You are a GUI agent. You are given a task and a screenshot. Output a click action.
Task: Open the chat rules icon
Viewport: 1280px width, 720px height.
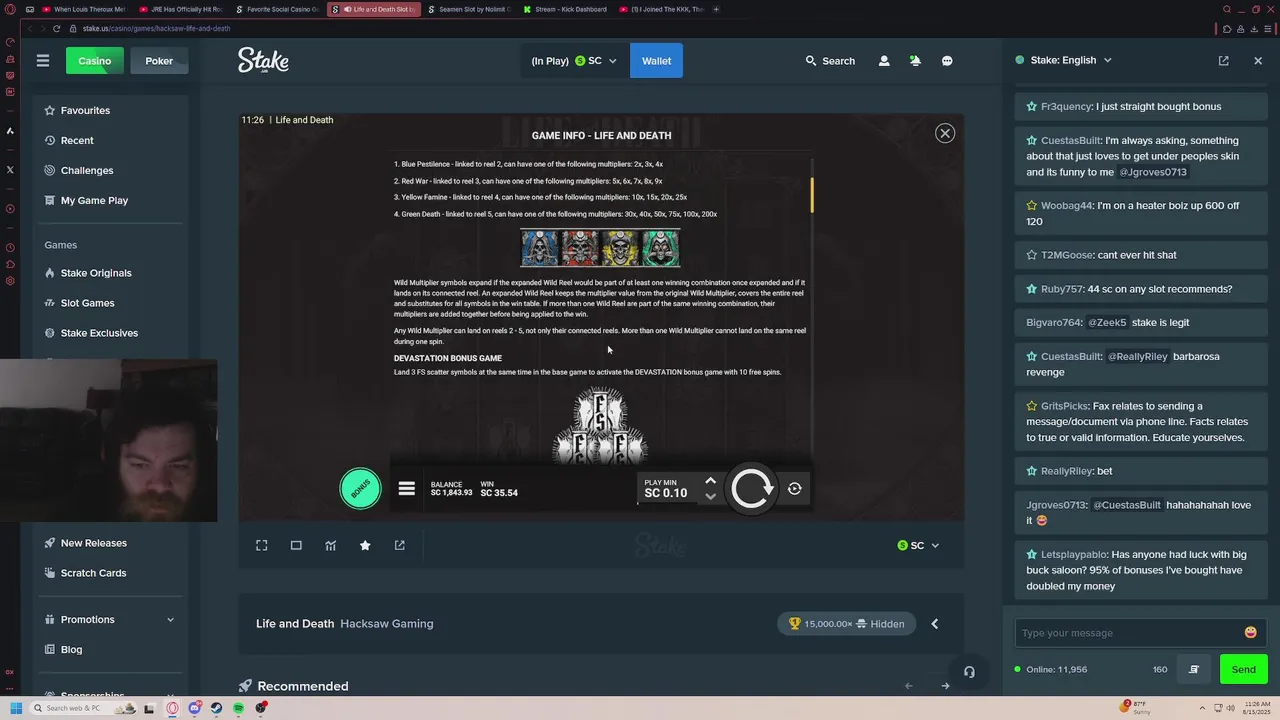click(x=1194, y=670)
